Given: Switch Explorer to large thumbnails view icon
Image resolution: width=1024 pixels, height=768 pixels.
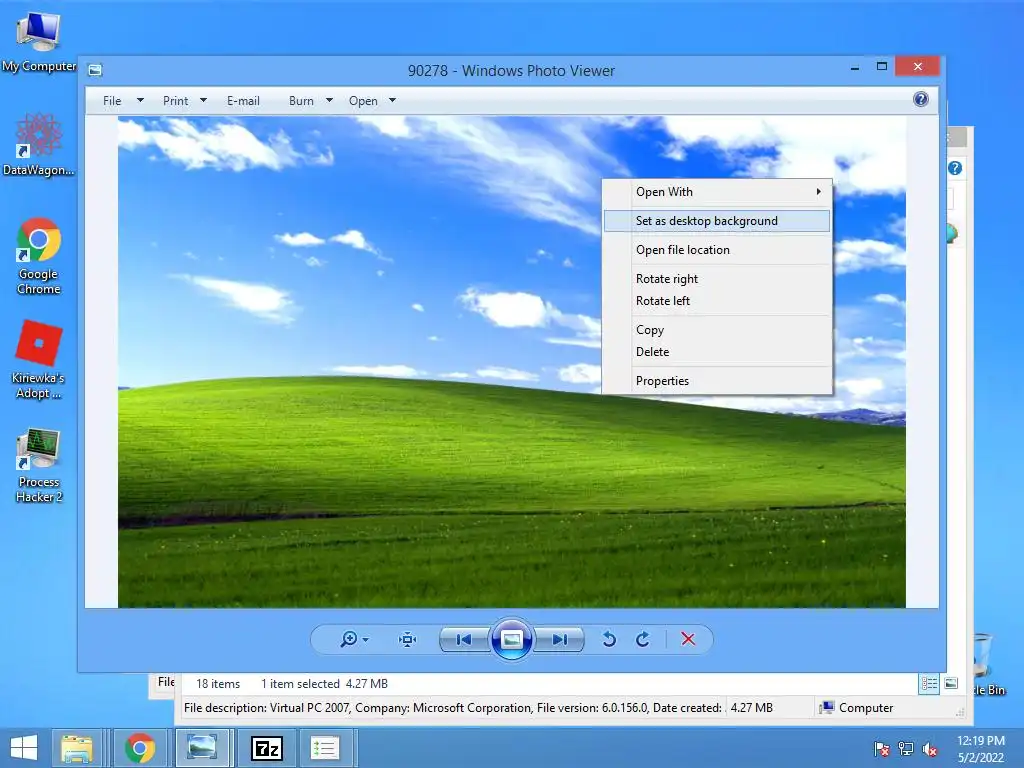Looking at the screenshot, I should [951, 684].
